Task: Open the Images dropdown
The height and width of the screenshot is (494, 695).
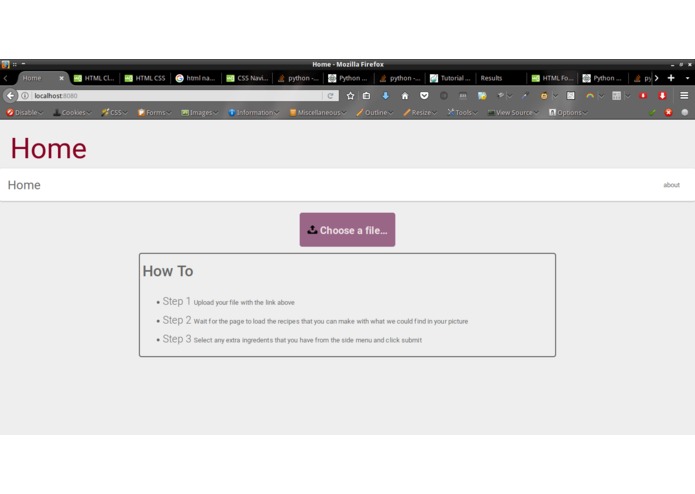Action: pos(200,113)
